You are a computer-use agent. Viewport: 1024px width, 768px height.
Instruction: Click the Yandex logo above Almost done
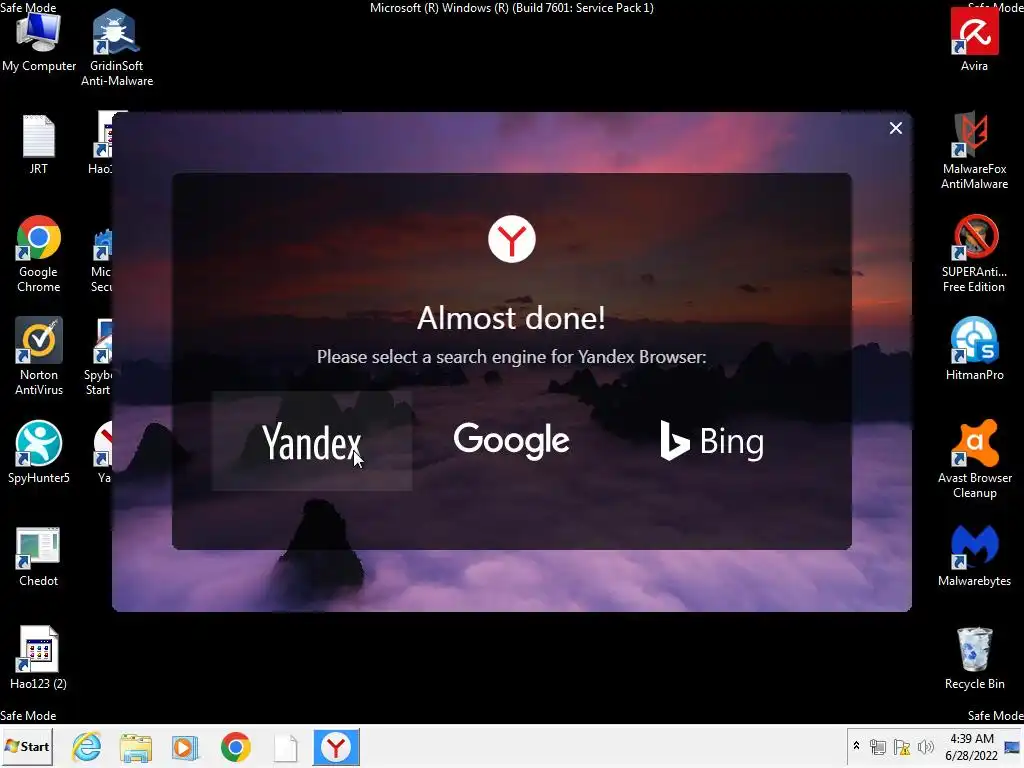pyautogui.click(x=511, y=239)
